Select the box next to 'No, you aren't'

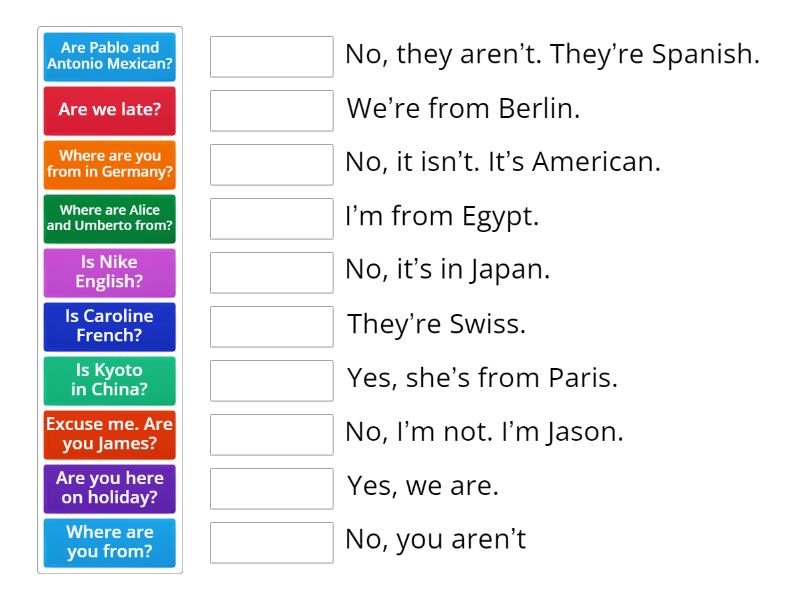coord(272,543)
